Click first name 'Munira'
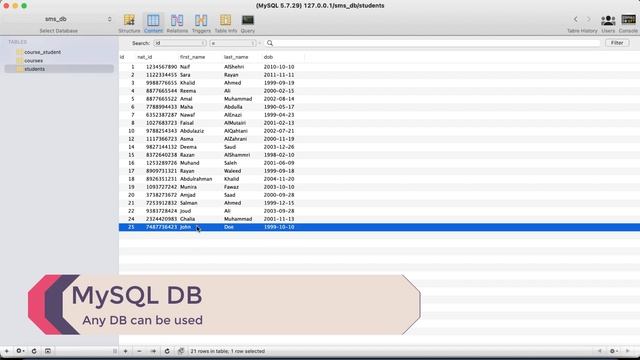This screenshot has height=360, width=640. [x=188, y=187]
